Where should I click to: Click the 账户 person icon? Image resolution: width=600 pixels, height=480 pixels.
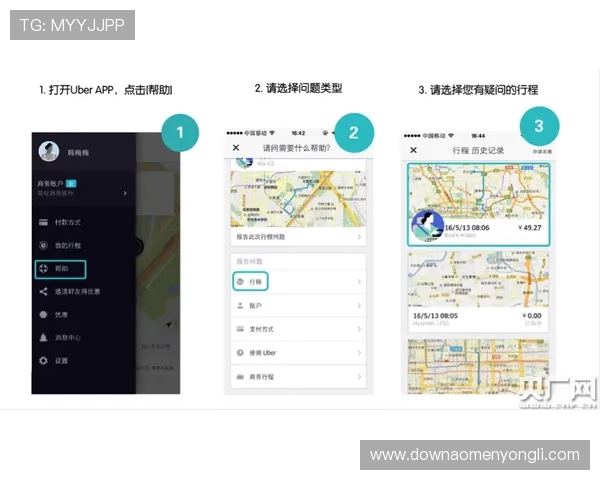[240, 305]
